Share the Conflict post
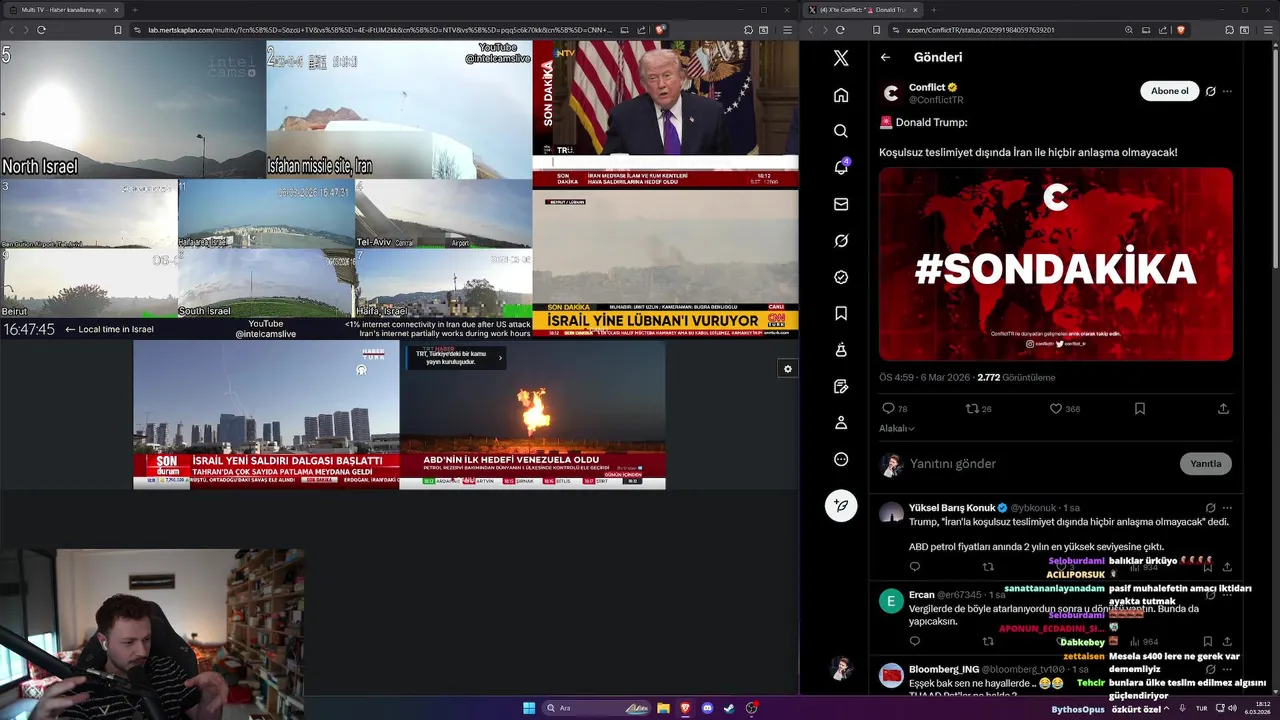This screenshot has height=720, width=1280. point(1223,408)
